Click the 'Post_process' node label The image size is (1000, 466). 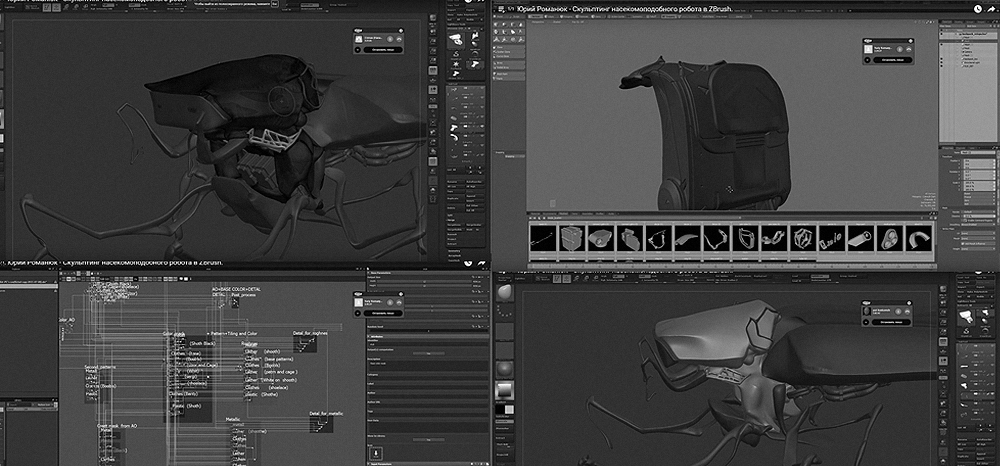[x=244, y=296]
